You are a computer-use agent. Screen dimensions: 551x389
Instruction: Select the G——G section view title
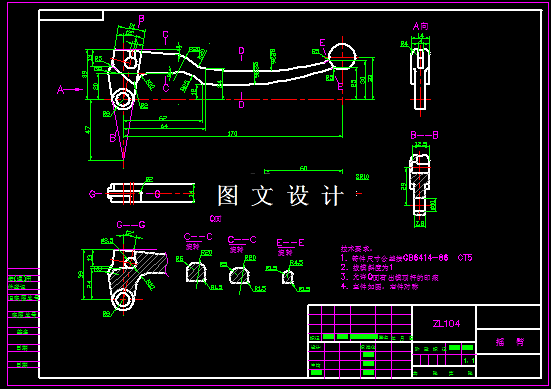coord(131,225)
